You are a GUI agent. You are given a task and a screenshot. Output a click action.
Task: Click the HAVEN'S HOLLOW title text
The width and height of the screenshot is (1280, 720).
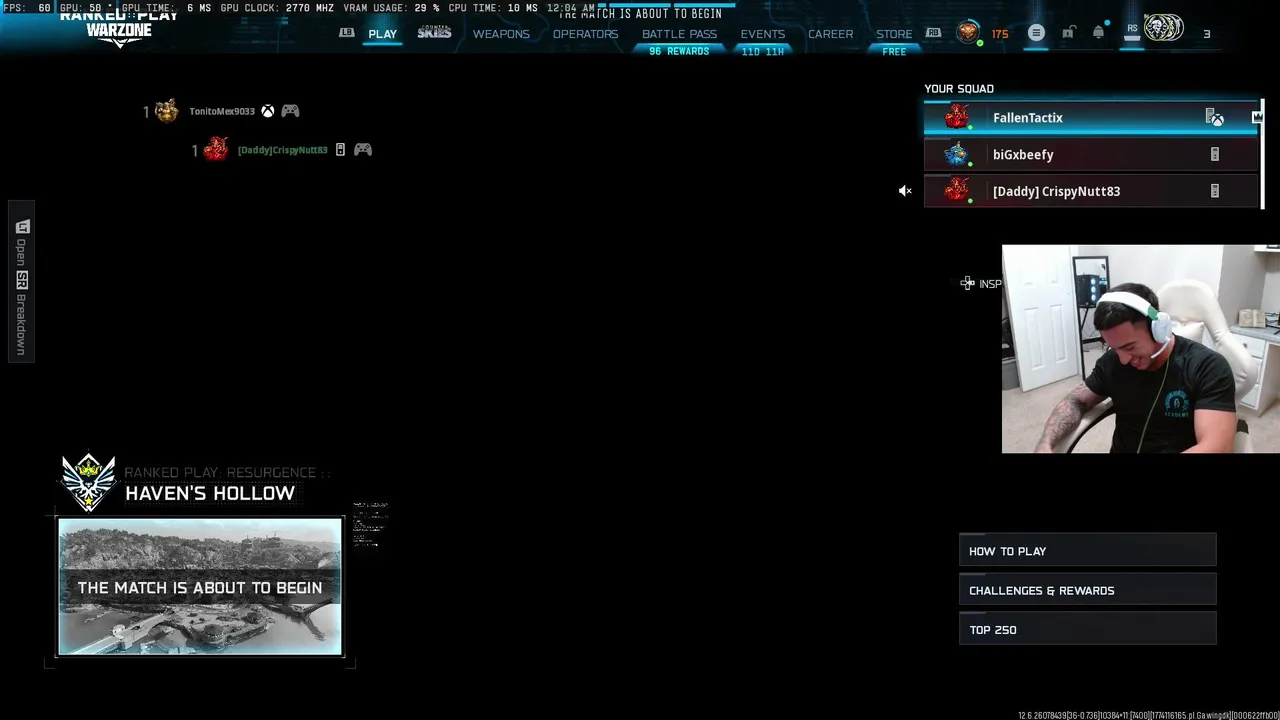click(210, 493)
